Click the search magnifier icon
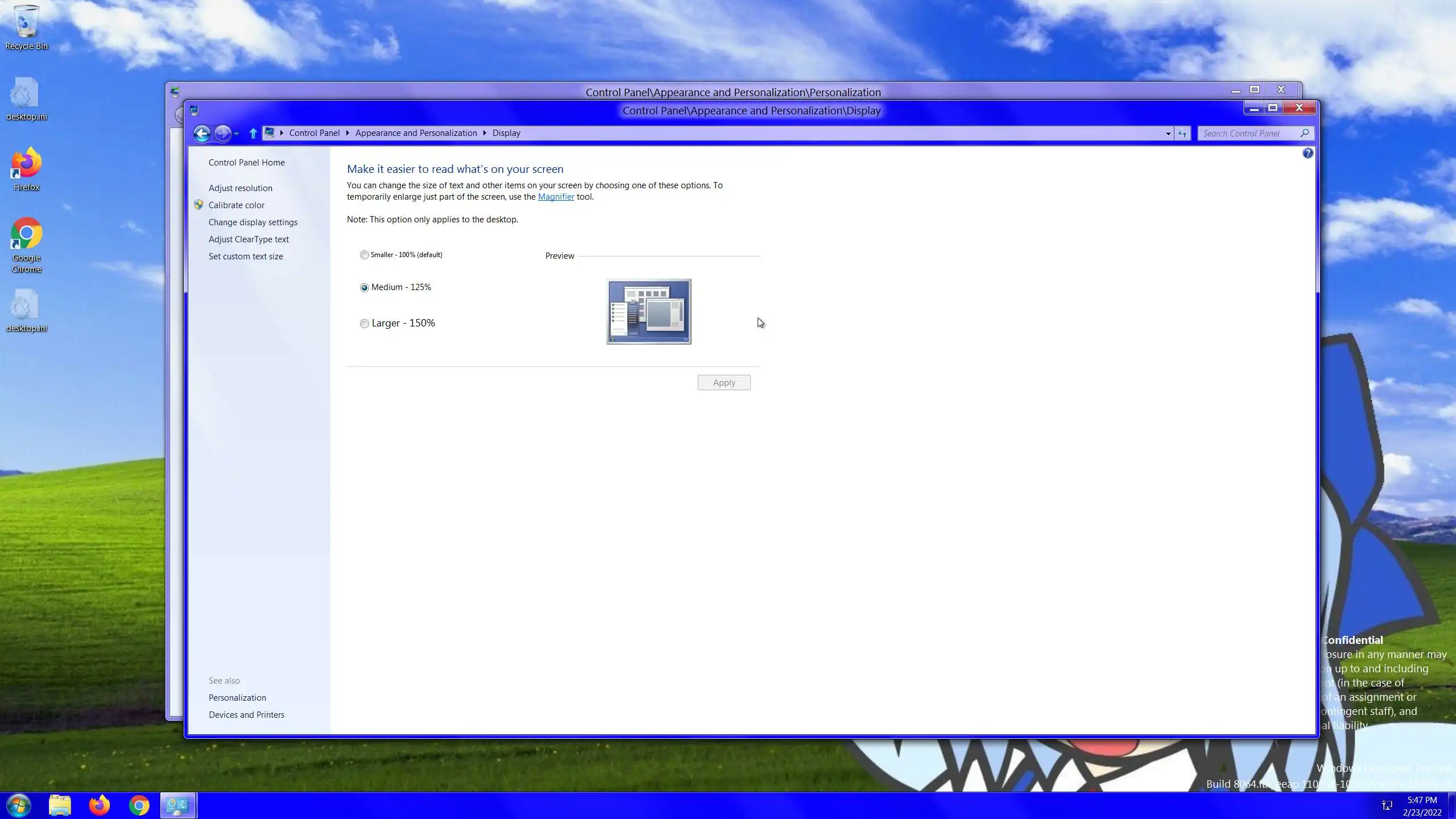Image resolution: width=1456 pixels, height=819 pixels. point(1305,133)
